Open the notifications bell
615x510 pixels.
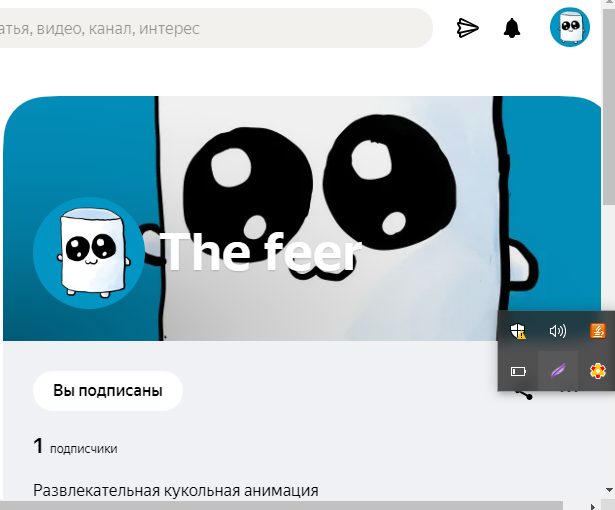512,28
